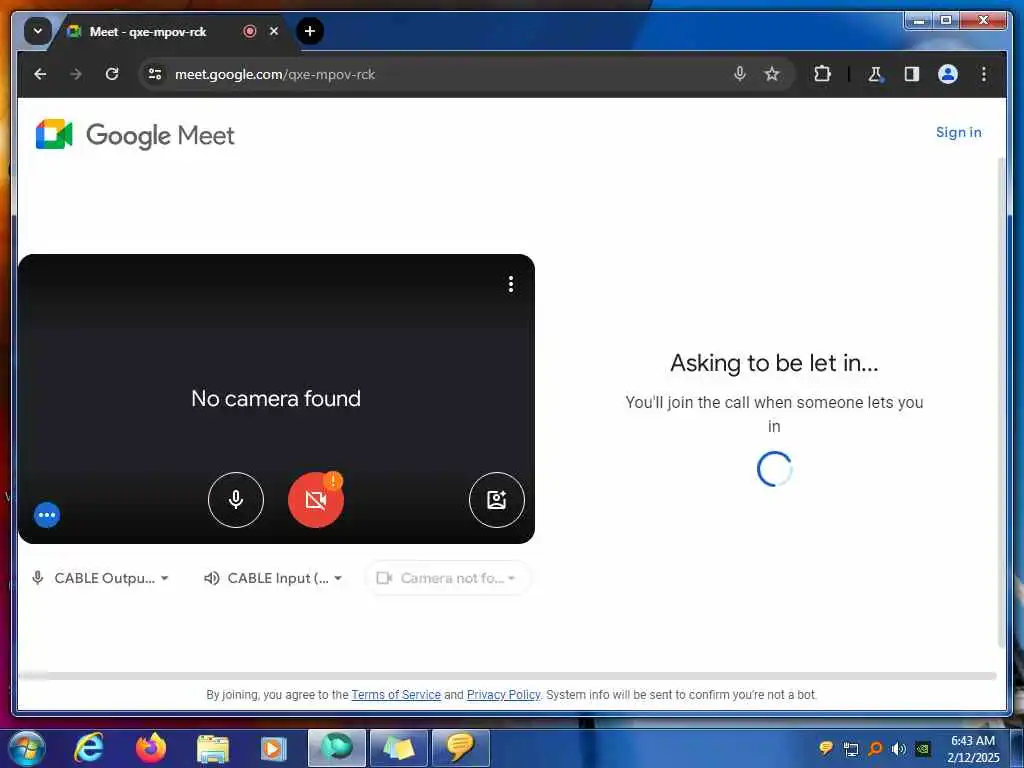
Task: Click the volume speaker tray icon
Action: coord(899,749)
